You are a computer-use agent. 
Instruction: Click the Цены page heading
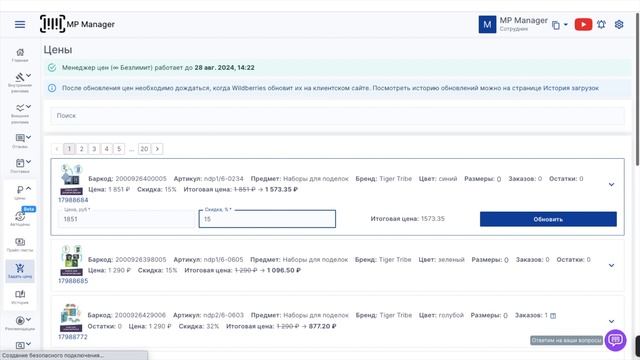[58, 50]
